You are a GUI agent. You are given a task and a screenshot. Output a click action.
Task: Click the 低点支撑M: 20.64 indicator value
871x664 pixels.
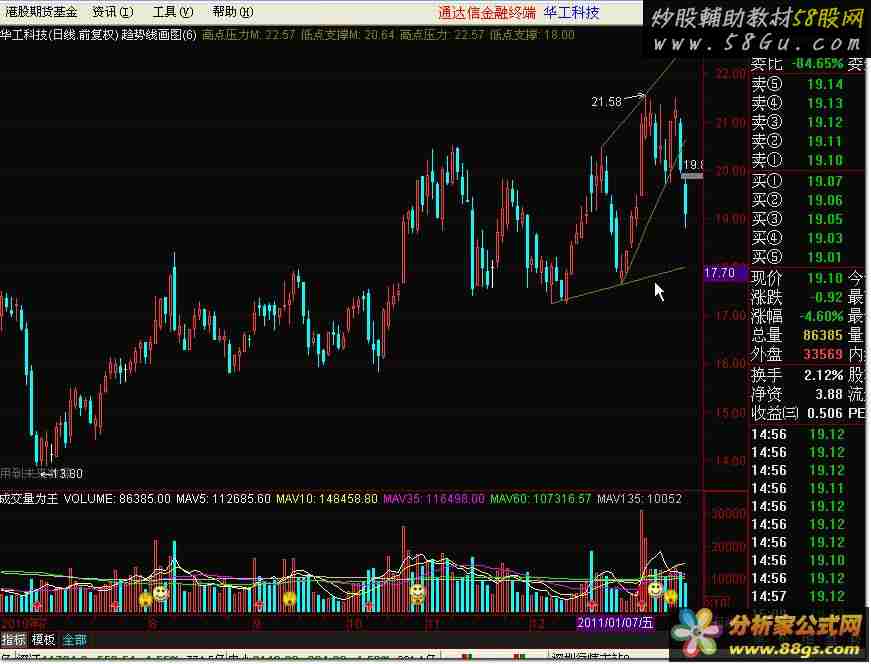pos(348,35)
